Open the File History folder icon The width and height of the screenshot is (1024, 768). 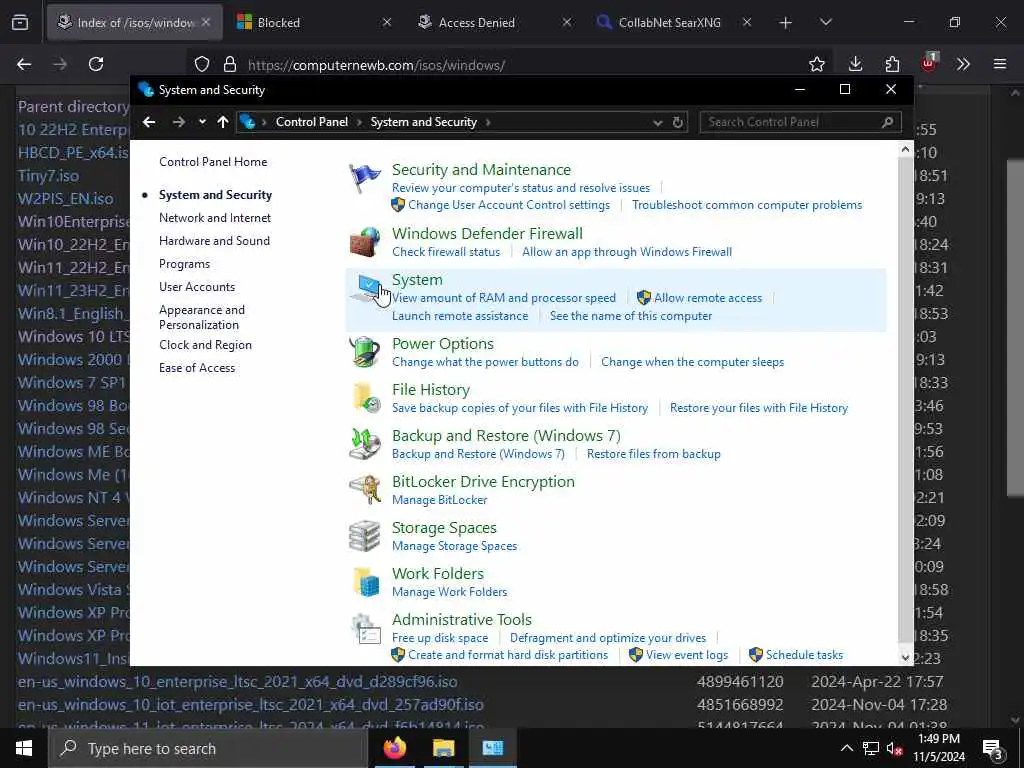364,398
